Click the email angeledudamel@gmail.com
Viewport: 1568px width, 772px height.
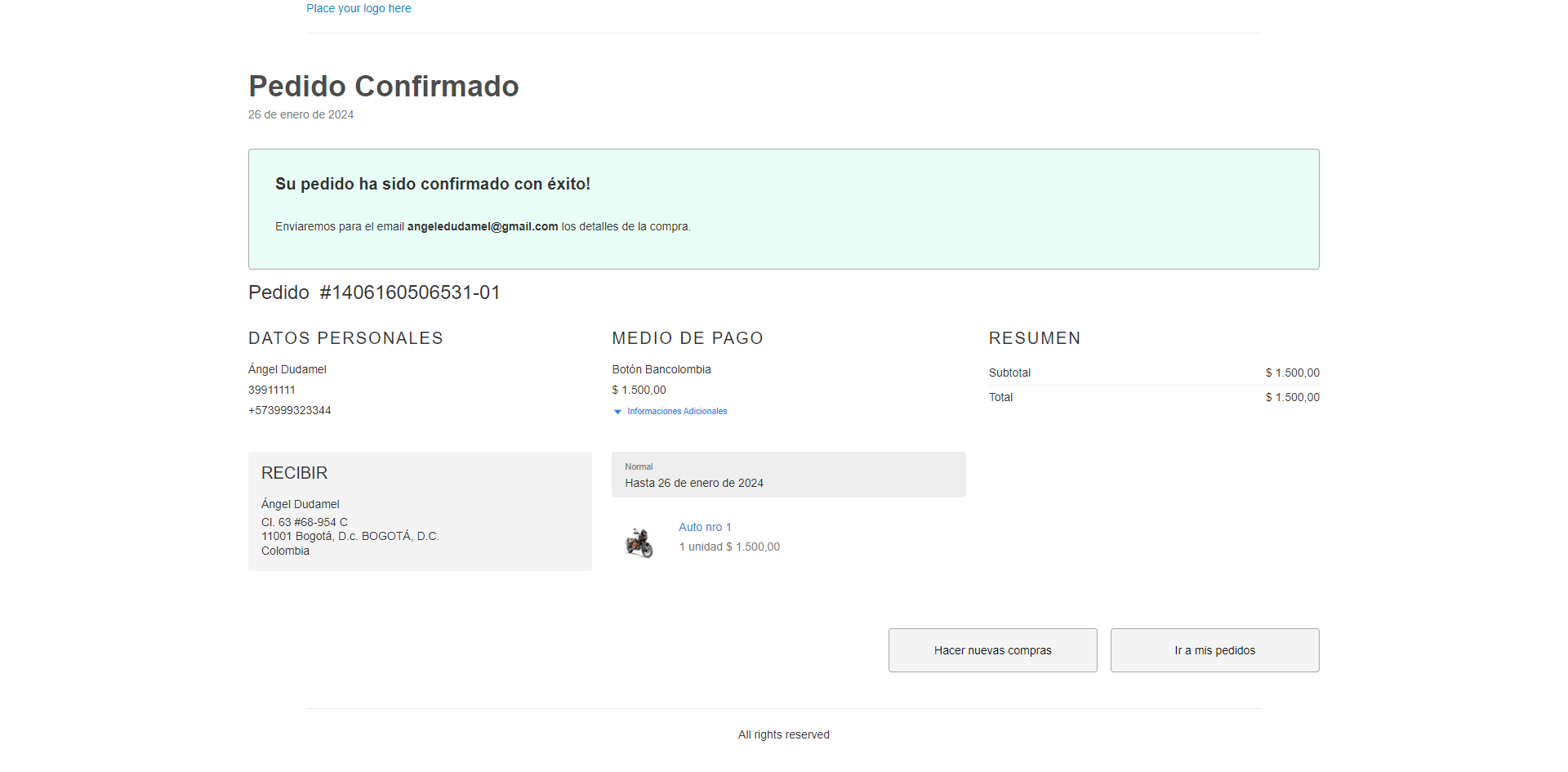pos(482,226)
